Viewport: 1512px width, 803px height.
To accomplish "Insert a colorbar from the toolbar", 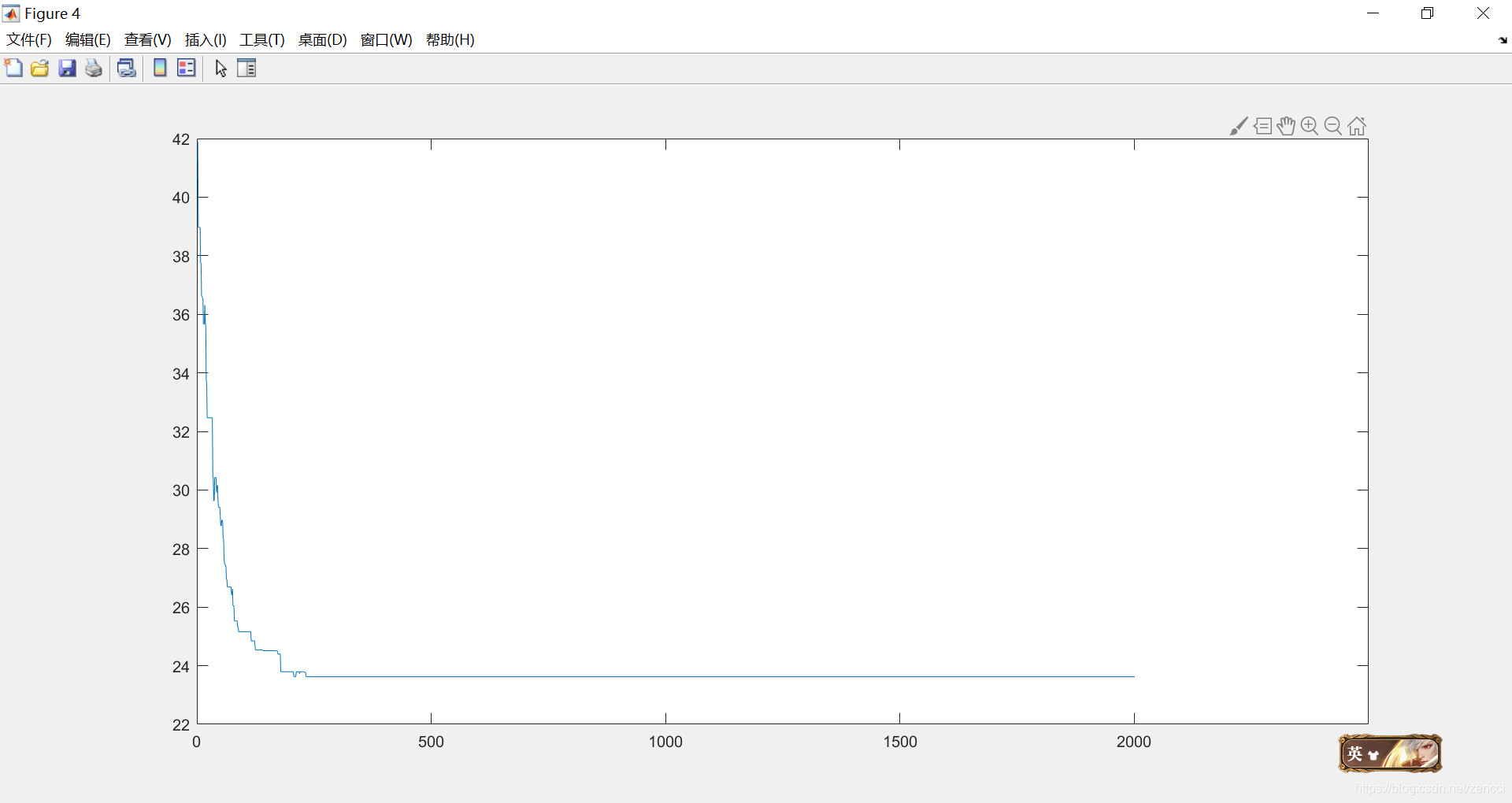I will tap(160, 68).
